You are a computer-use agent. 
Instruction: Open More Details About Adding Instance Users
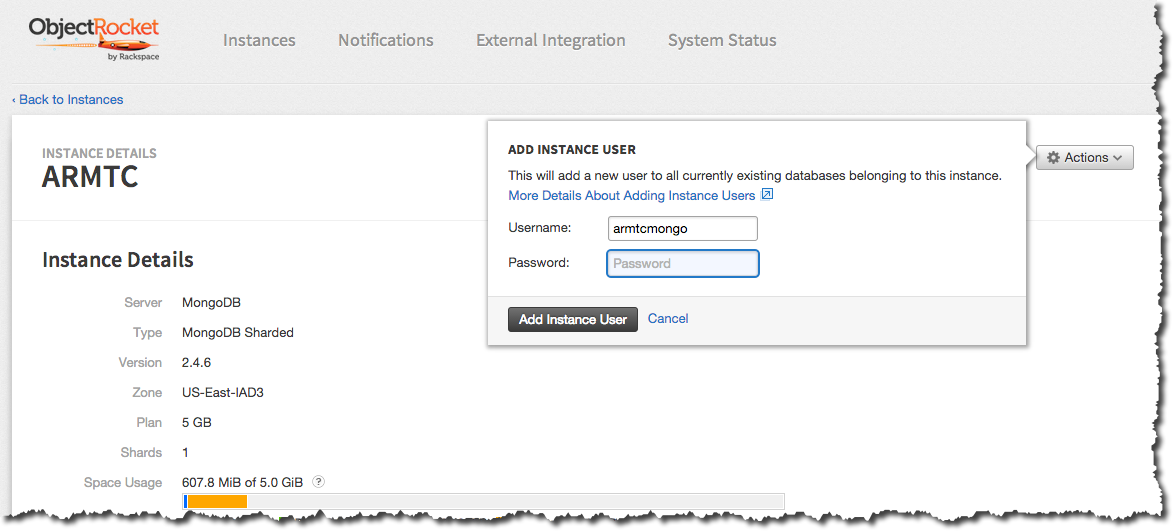point(631,195)
